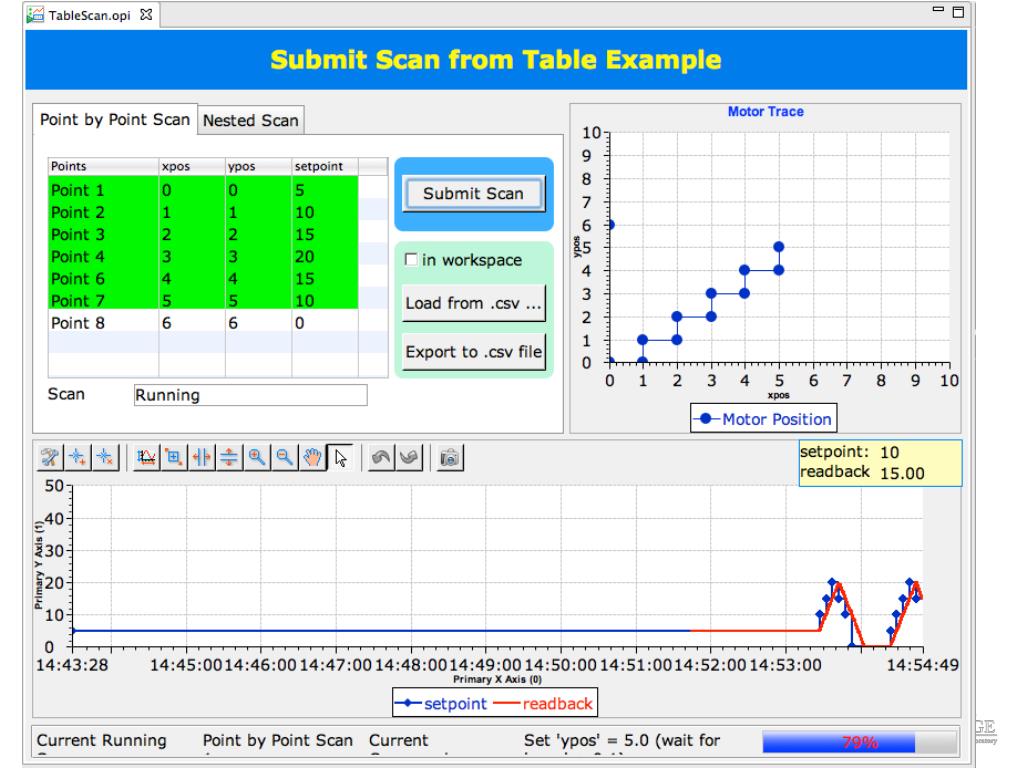Perform auto scale on the plot
1024x768 pixels.
point(146,457)
